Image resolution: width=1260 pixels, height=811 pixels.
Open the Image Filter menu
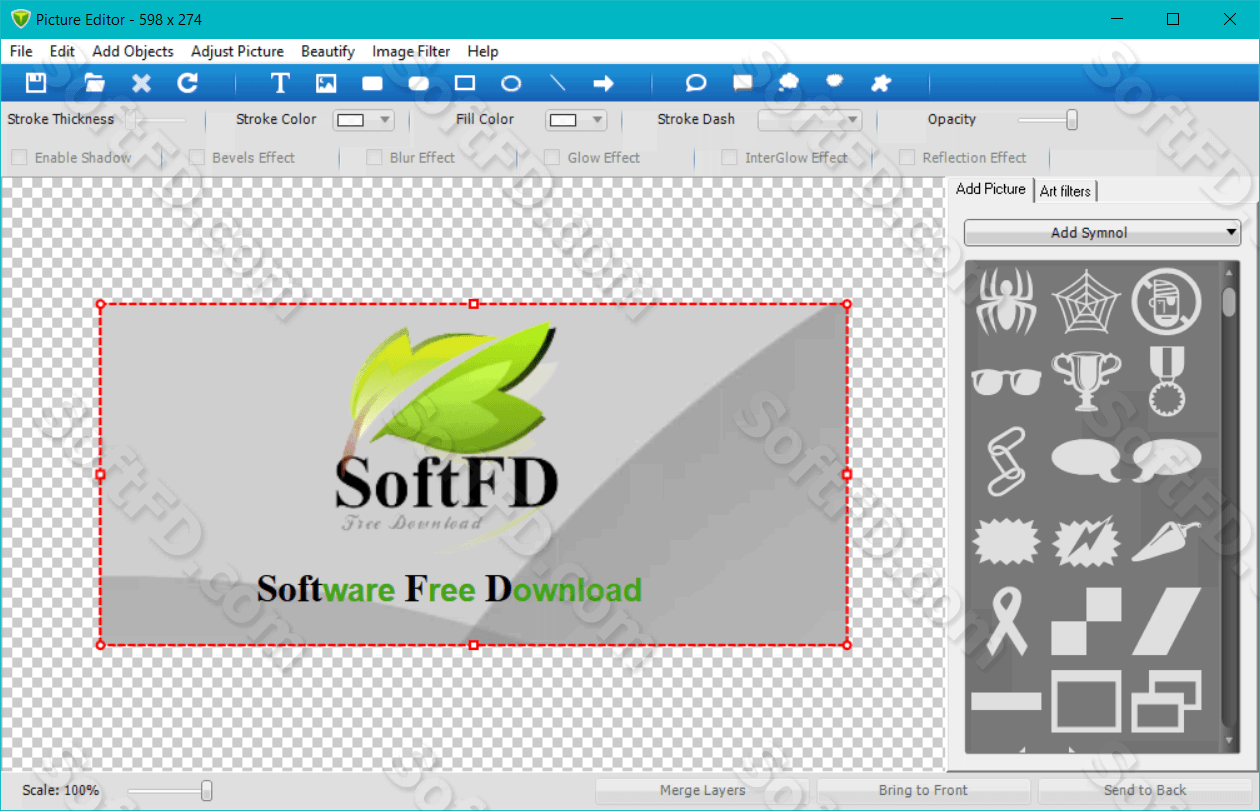[x=411, y=51]
